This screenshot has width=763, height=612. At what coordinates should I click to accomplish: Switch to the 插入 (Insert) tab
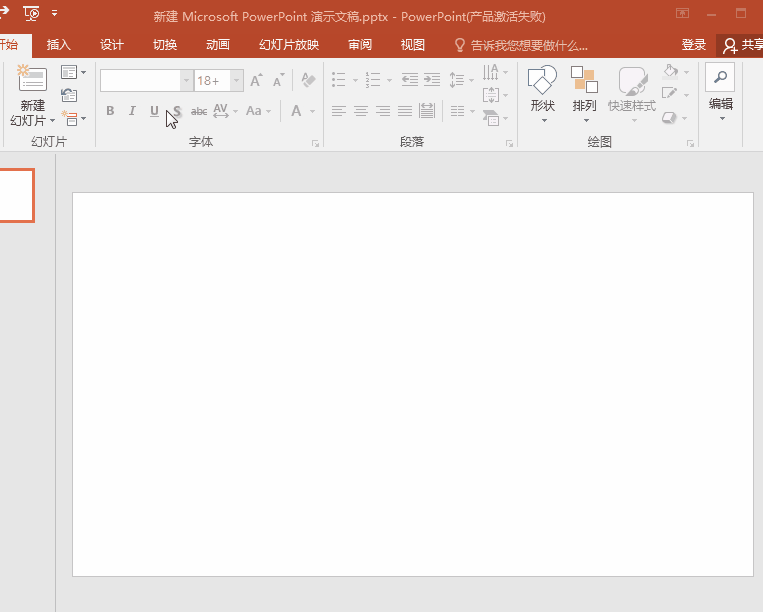(59, 45)
